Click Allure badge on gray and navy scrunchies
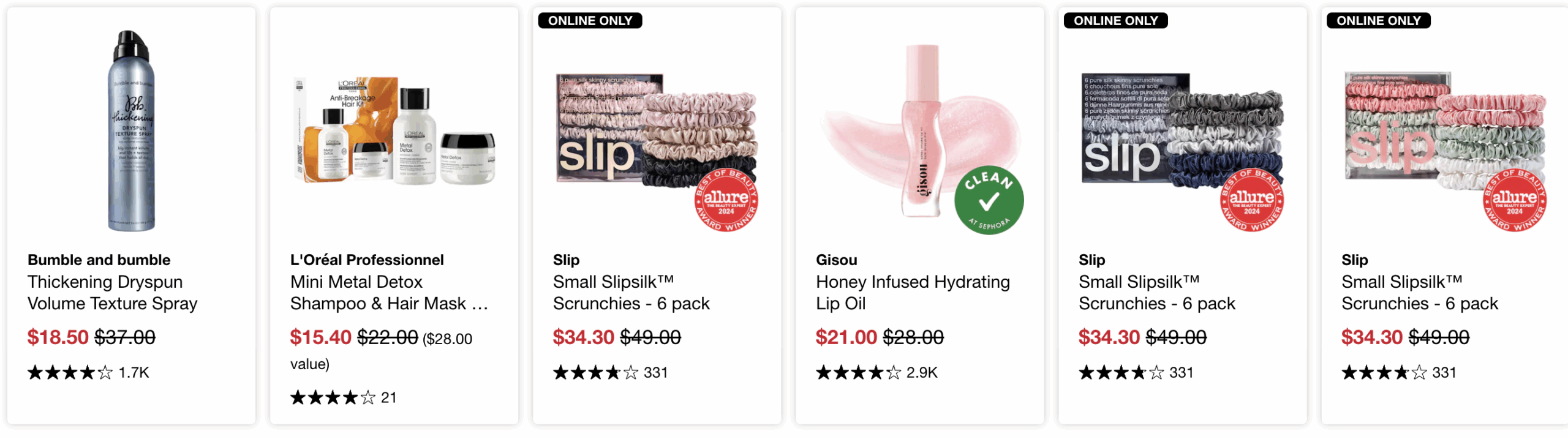Viewport: 1568px width, 439px height. click(x=1251, y=200)
